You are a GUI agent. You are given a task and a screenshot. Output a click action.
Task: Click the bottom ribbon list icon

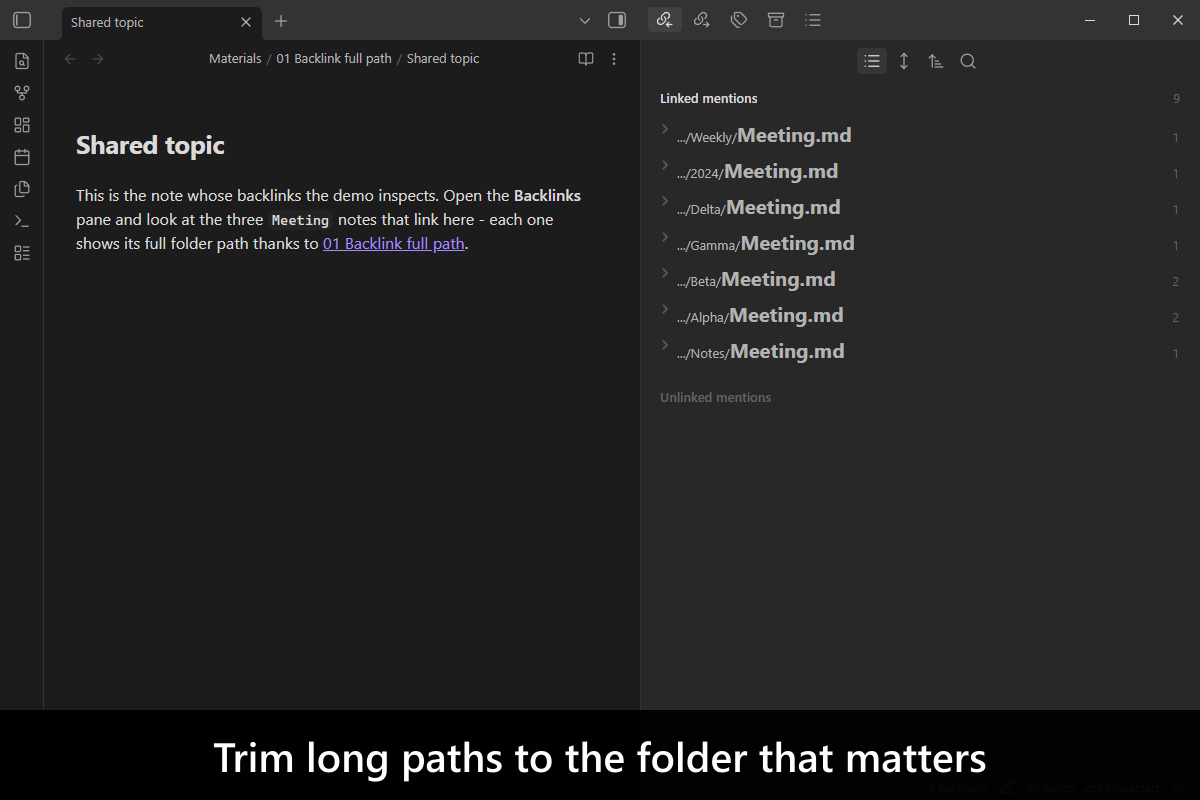click(x=22, y=253)
